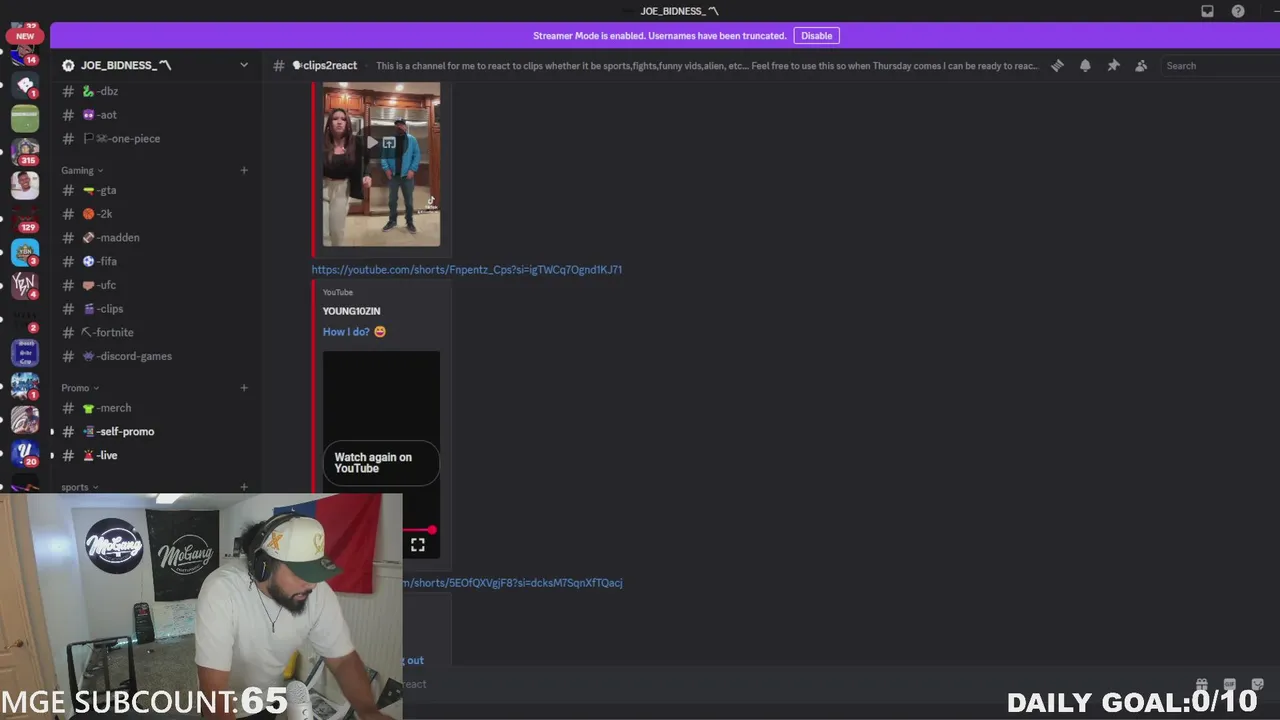The image size is (1280, 720).
Task: Open youtube.com/shorts/Fnpentz_Cps link
Action: pos(466,270)
